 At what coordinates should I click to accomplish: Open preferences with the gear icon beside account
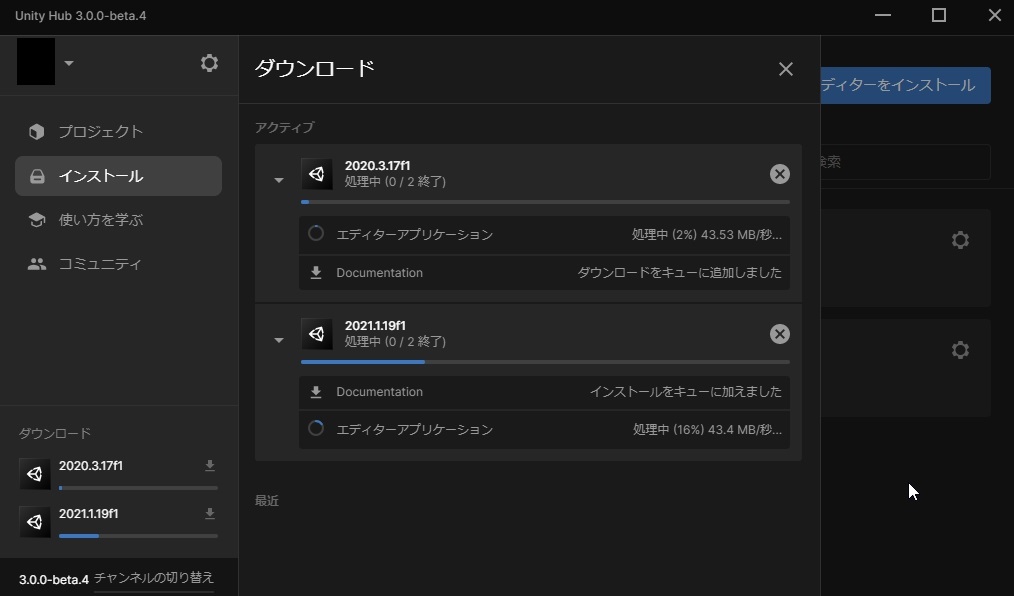coord(209,63)
